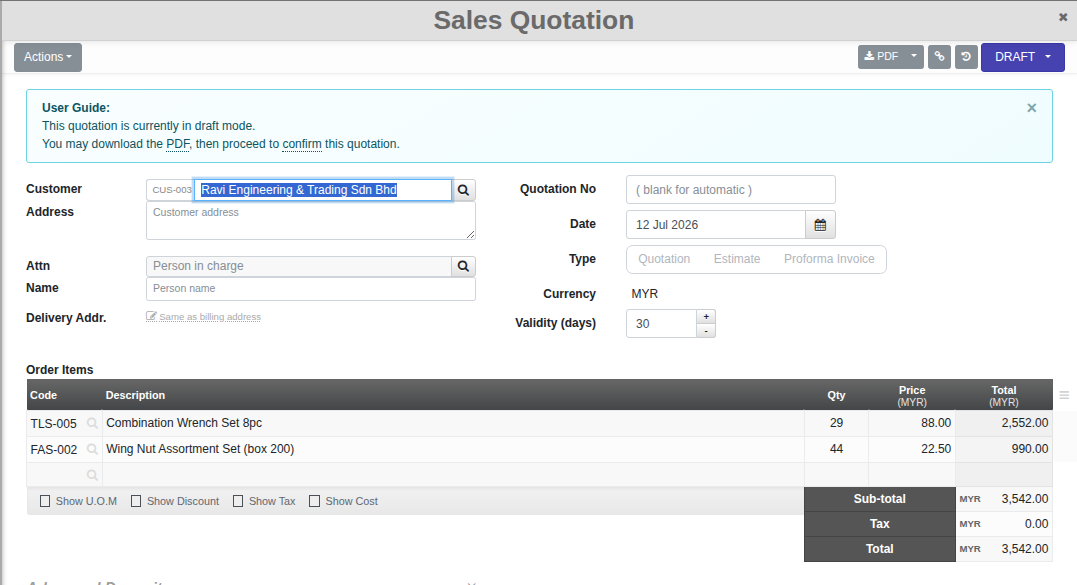Select Quotation type option
1077x585 pixels.
(664, 259)
